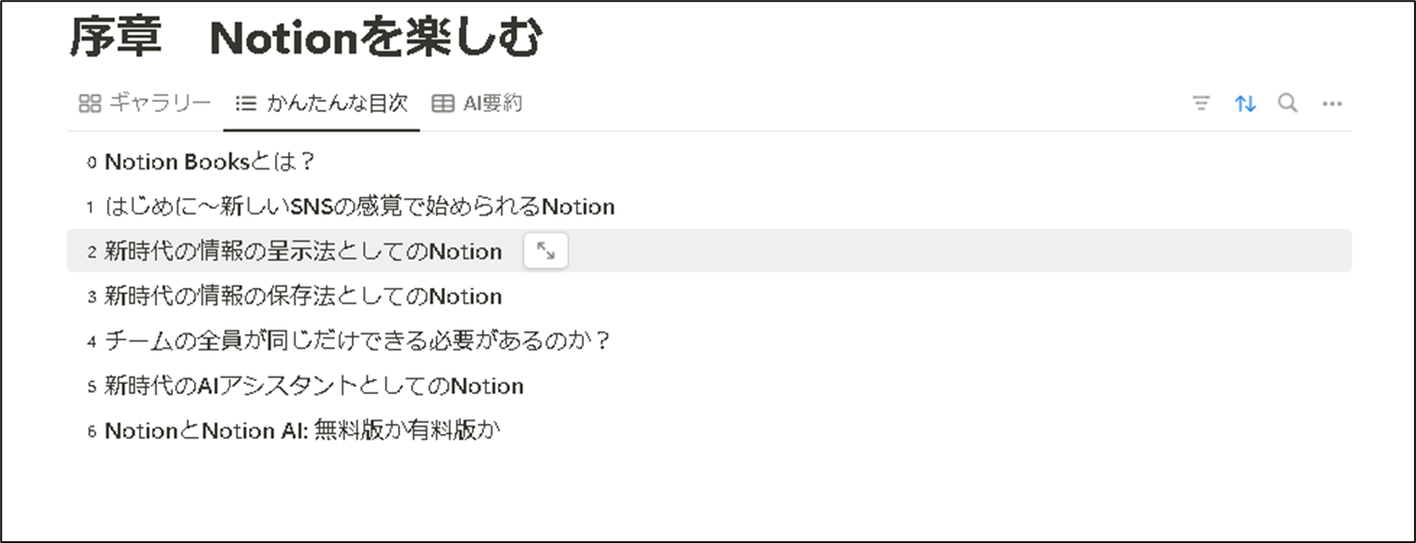
Task: Open the Notion Booksとは？ page
Action: 210,161
